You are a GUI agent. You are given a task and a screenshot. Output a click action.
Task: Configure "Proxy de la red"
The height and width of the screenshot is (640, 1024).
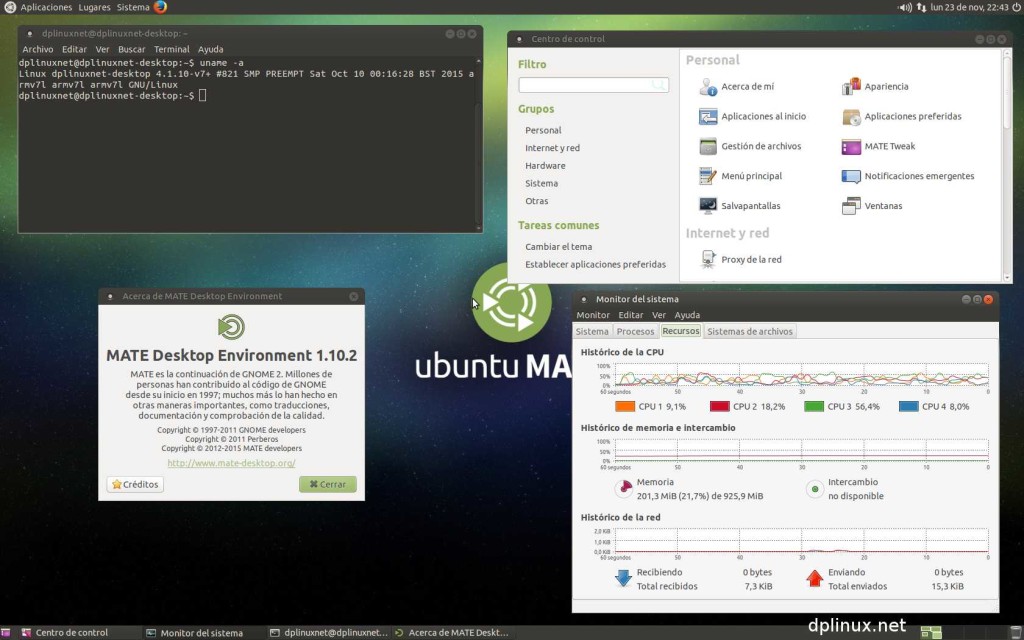coord(710,259)
